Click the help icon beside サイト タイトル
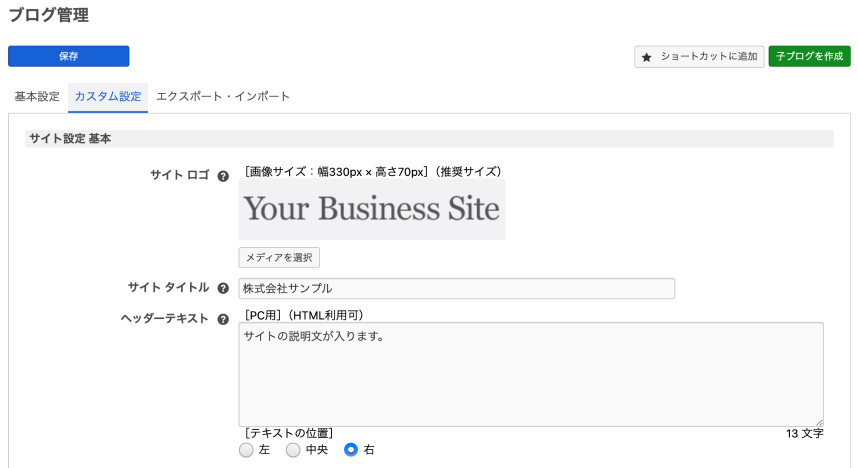 coord(223,288)
